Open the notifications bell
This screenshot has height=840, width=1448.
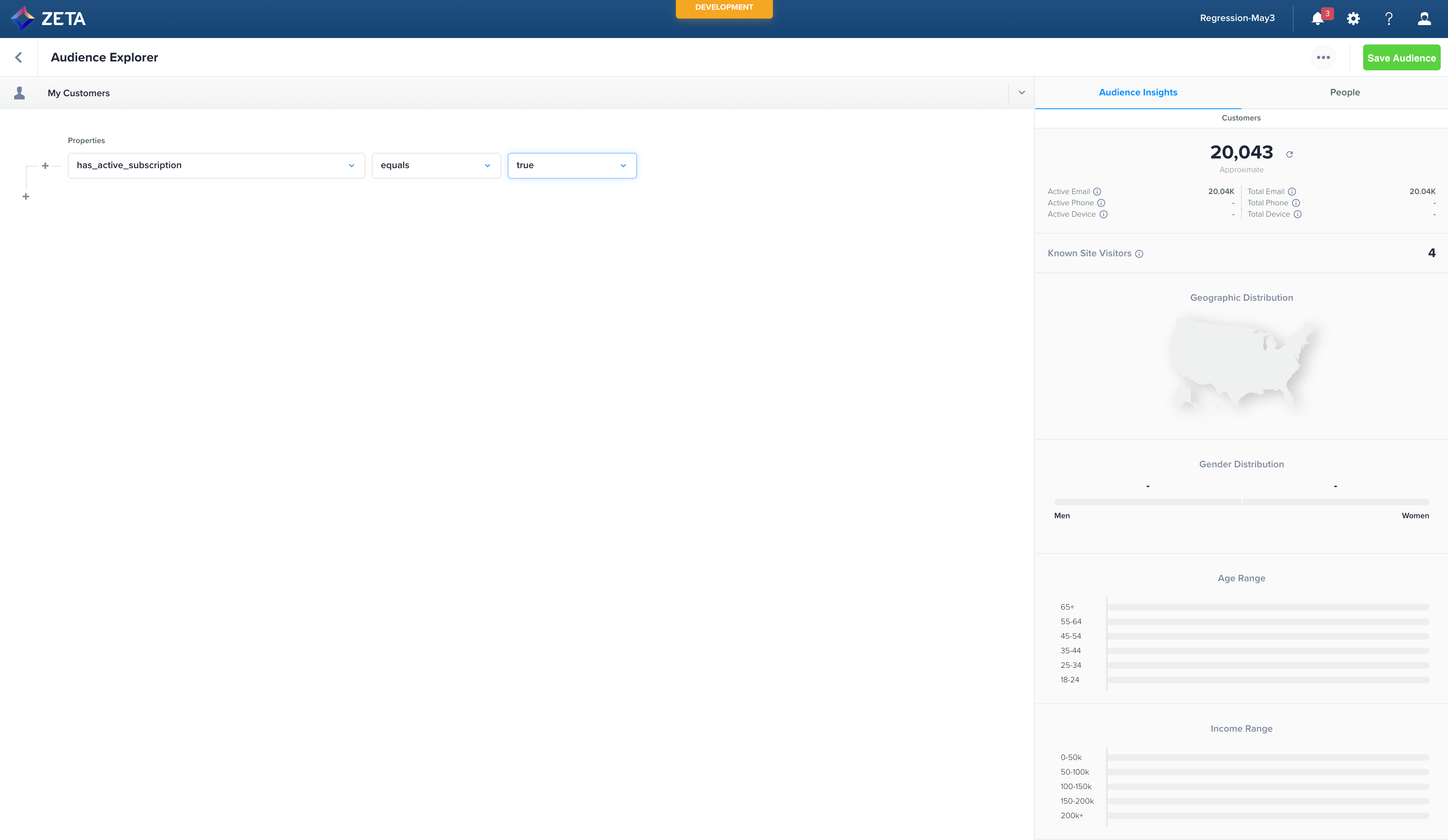pos(1317,19)
